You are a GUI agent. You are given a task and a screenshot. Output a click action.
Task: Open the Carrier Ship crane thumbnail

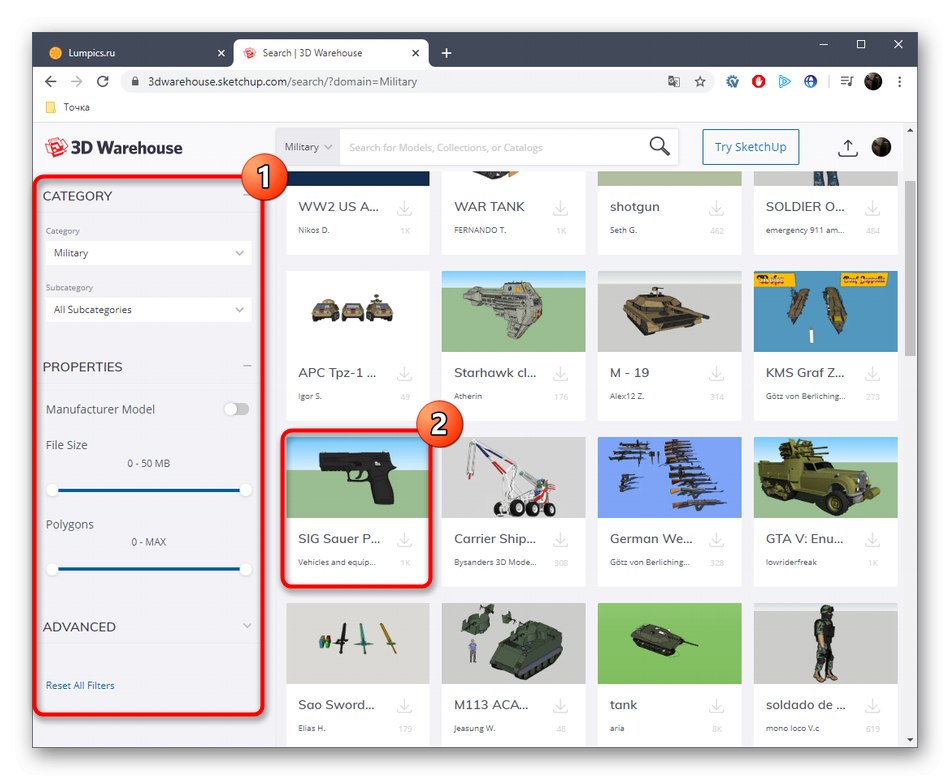coord(513,478)
